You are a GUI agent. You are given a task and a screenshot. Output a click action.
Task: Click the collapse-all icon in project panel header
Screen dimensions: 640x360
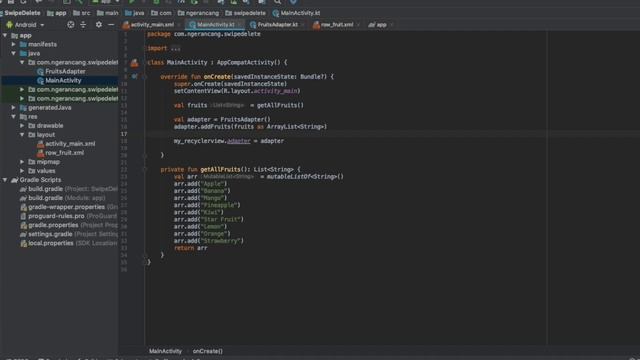[x=83, y=25]
